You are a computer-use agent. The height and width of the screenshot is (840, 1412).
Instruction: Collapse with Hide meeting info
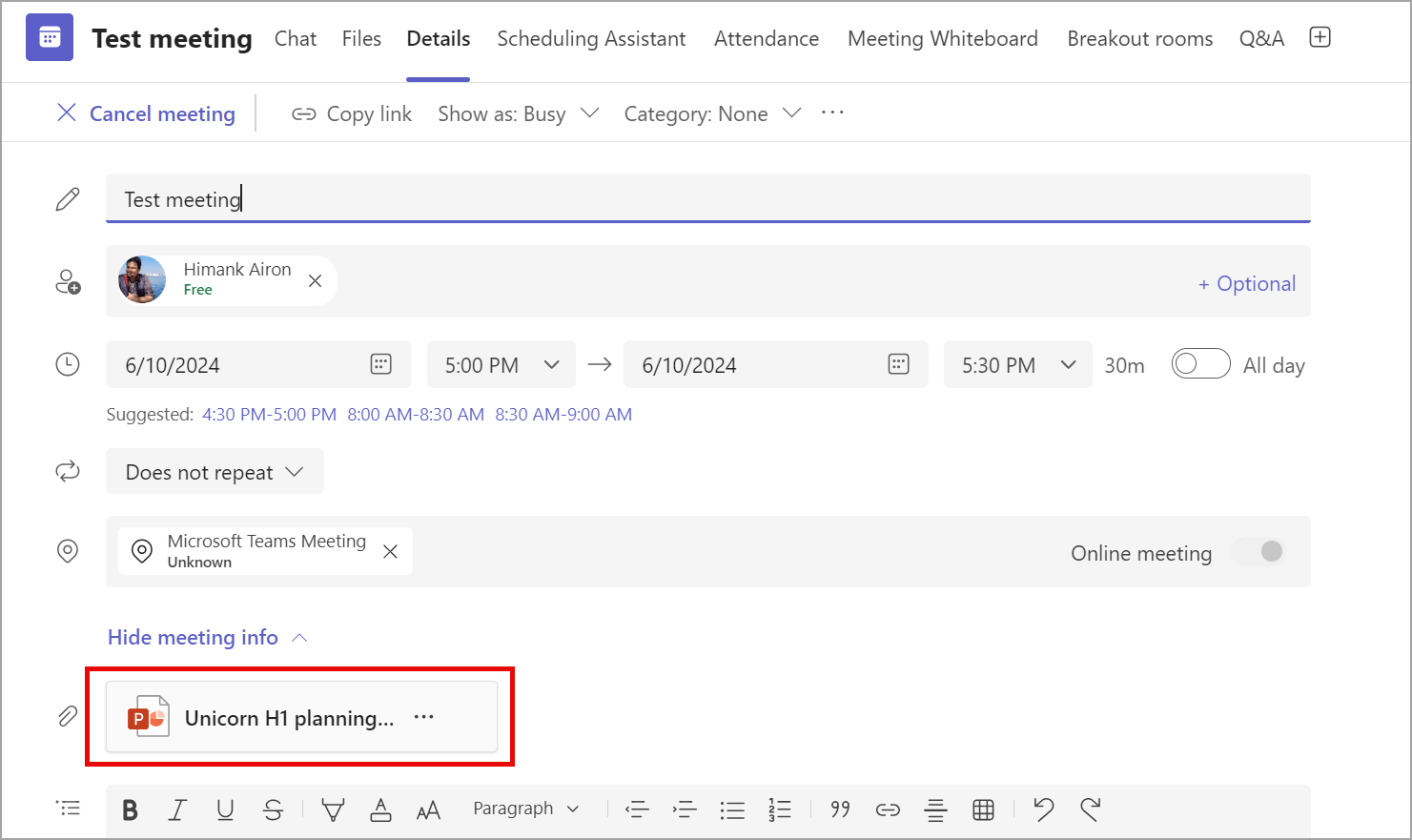click(207, 637)
